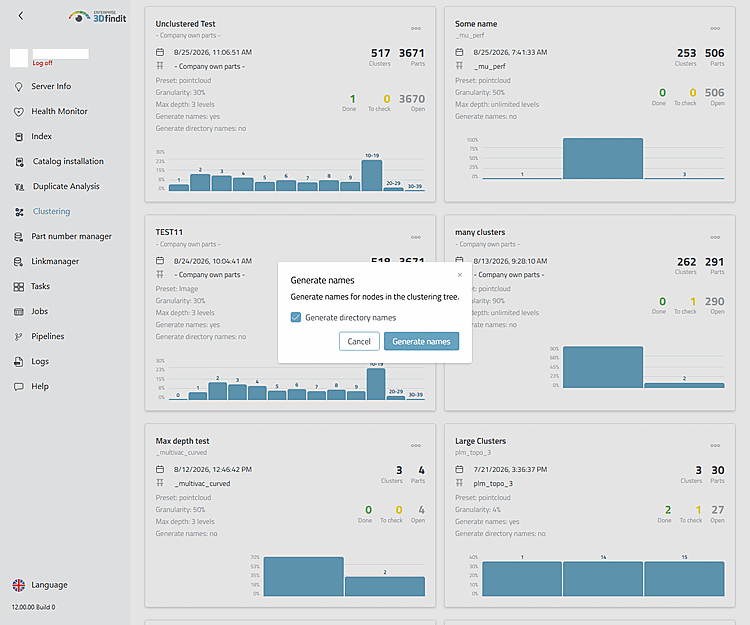Open the Language selector
Image resolution: width=750 pixels, height=625 pixels.
point(49,585)
